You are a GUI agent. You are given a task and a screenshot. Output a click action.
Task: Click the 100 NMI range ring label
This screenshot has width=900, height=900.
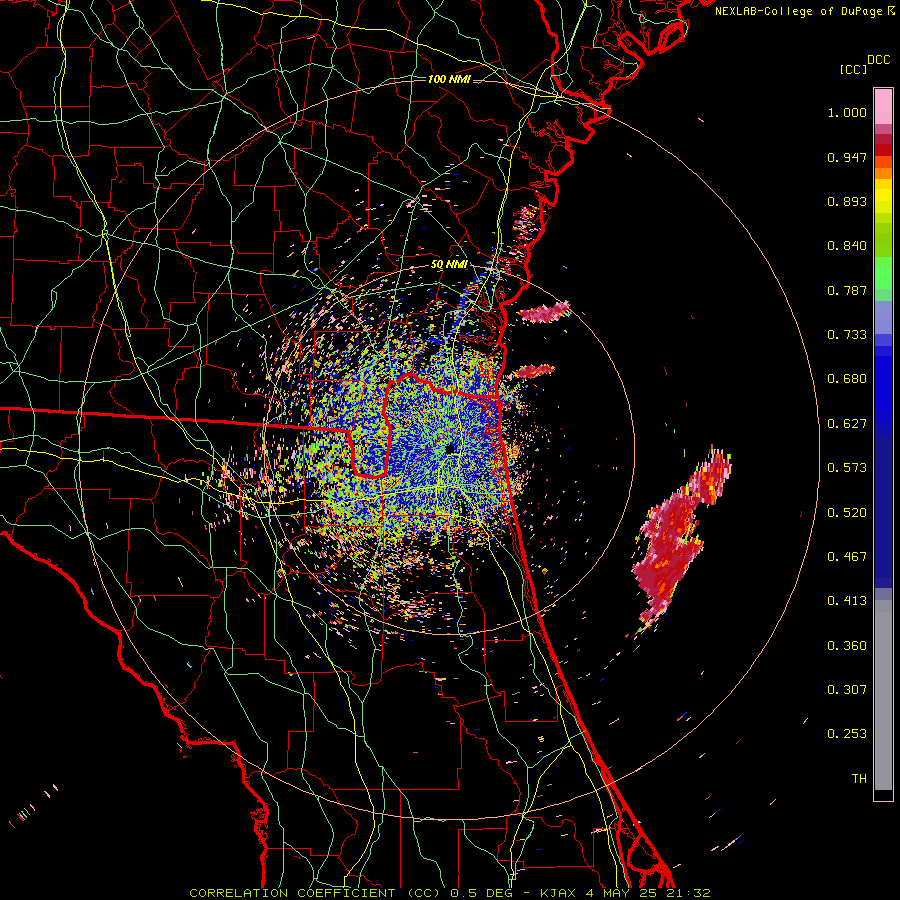pos(449,79)
